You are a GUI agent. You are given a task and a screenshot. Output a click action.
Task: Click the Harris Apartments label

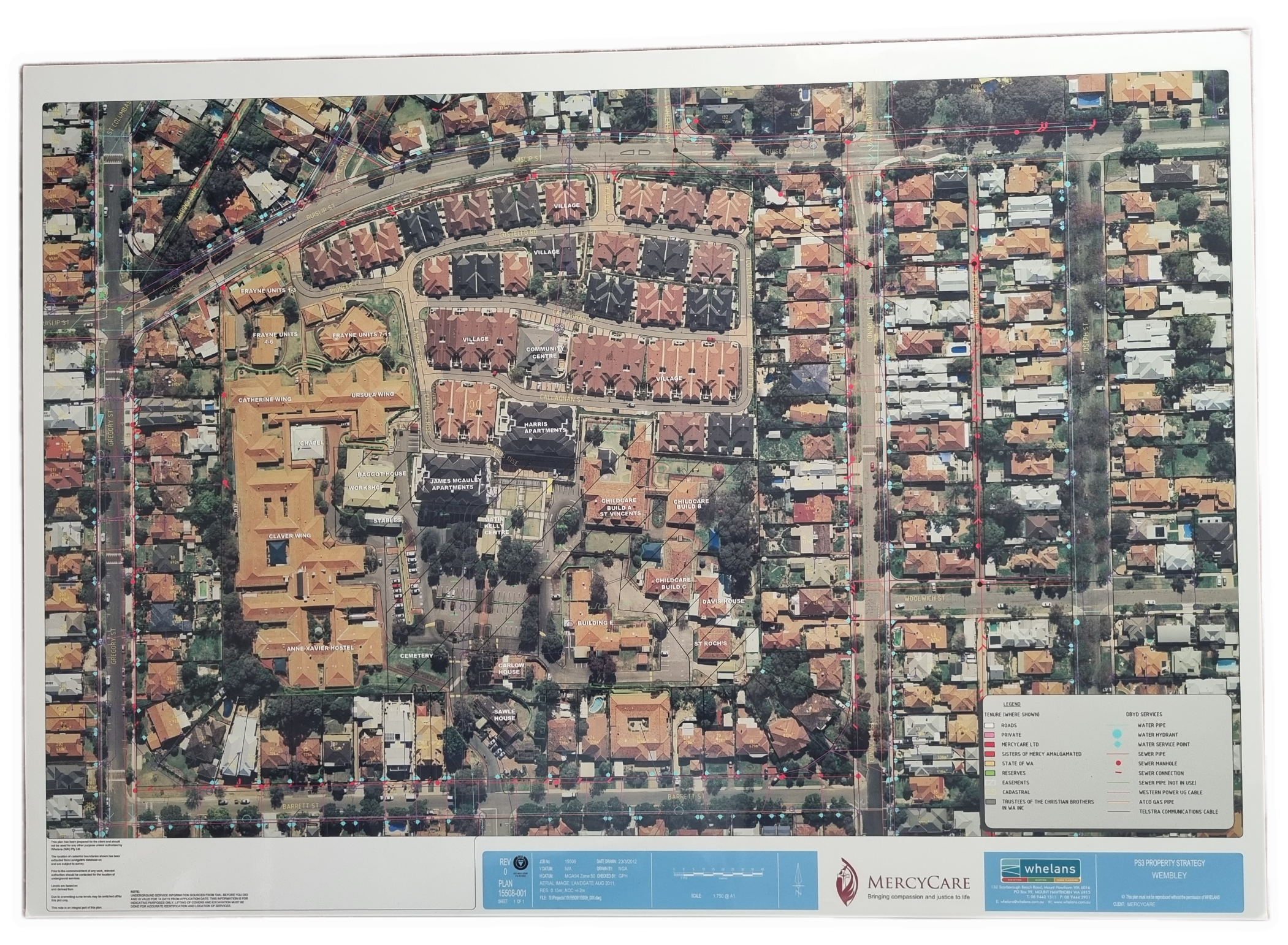(539, 427)
